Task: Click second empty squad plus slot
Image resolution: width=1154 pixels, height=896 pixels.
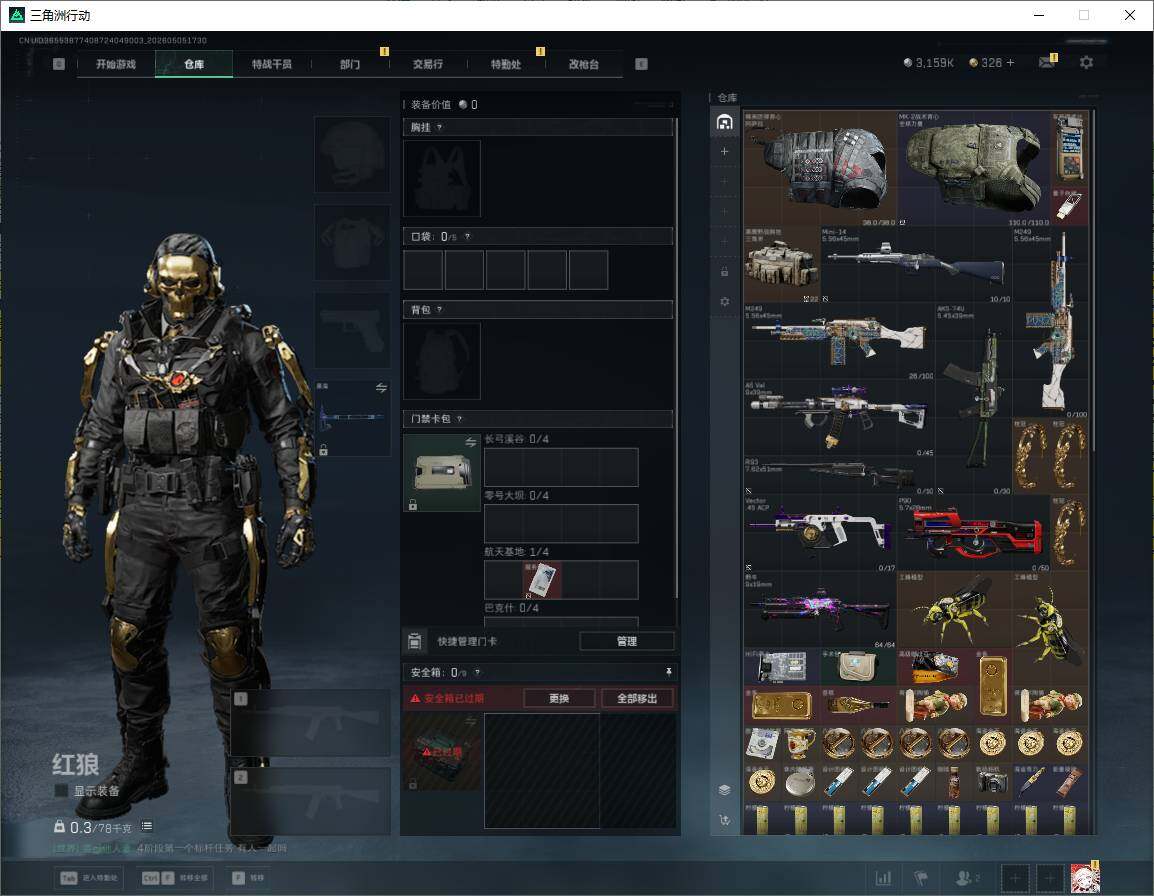Action: [1050, 878]
